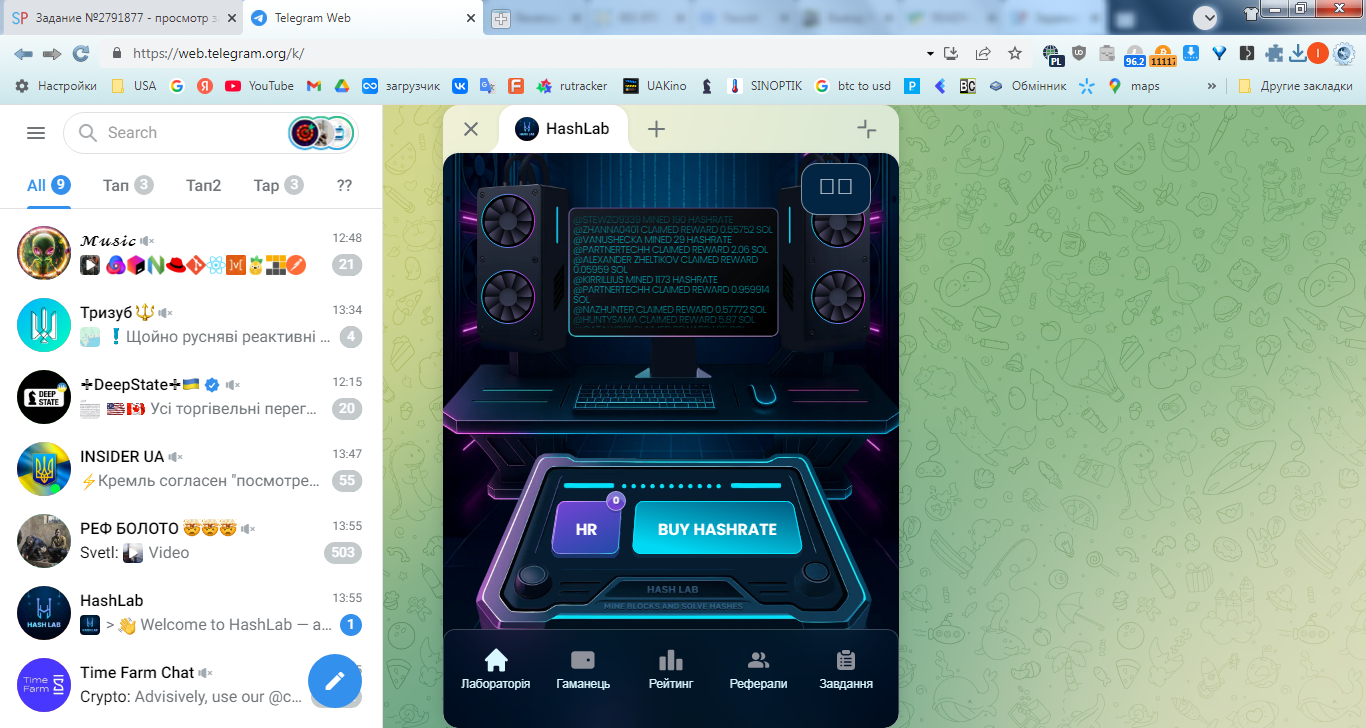Click the two-squares button in HashLab
The height and width of the screenshot is (728, 1366).
[x=836, y=186]
